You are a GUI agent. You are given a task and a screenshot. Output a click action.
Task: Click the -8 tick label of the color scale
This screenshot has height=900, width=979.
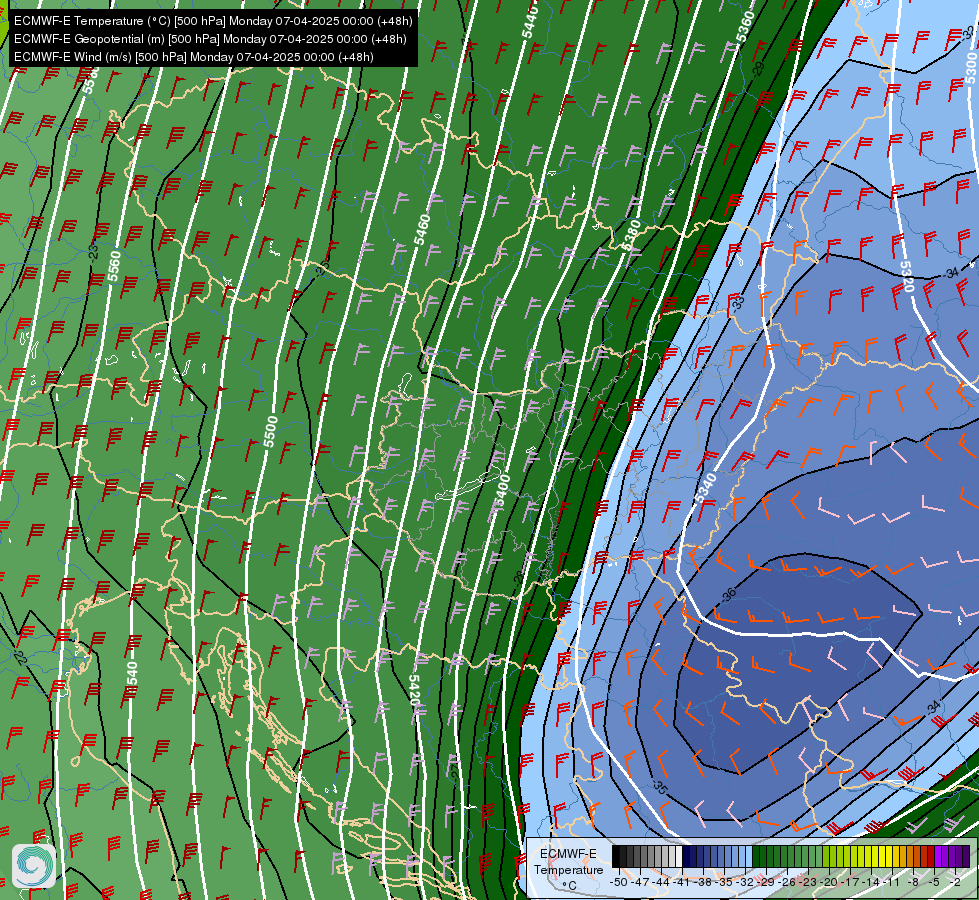tap(913, 882)
